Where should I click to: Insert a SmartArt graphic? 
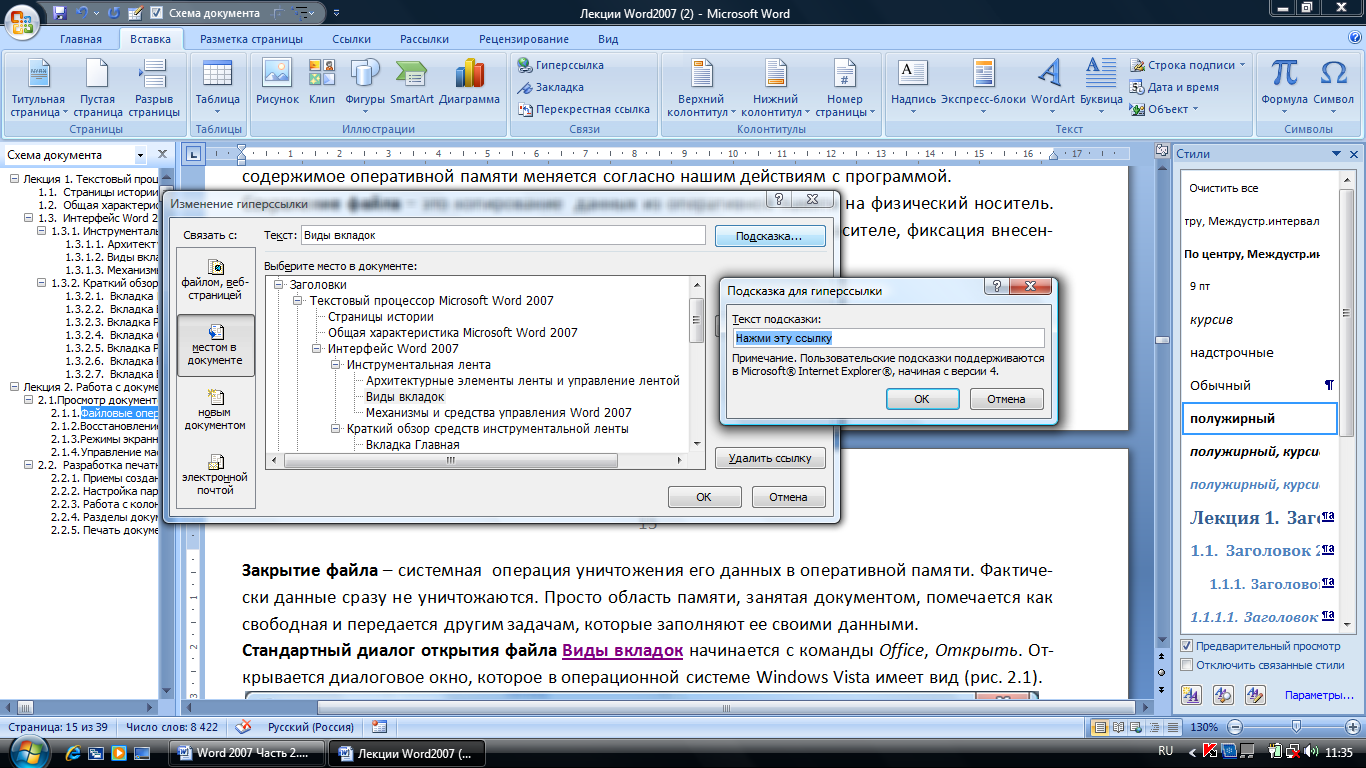click(411, 82)
